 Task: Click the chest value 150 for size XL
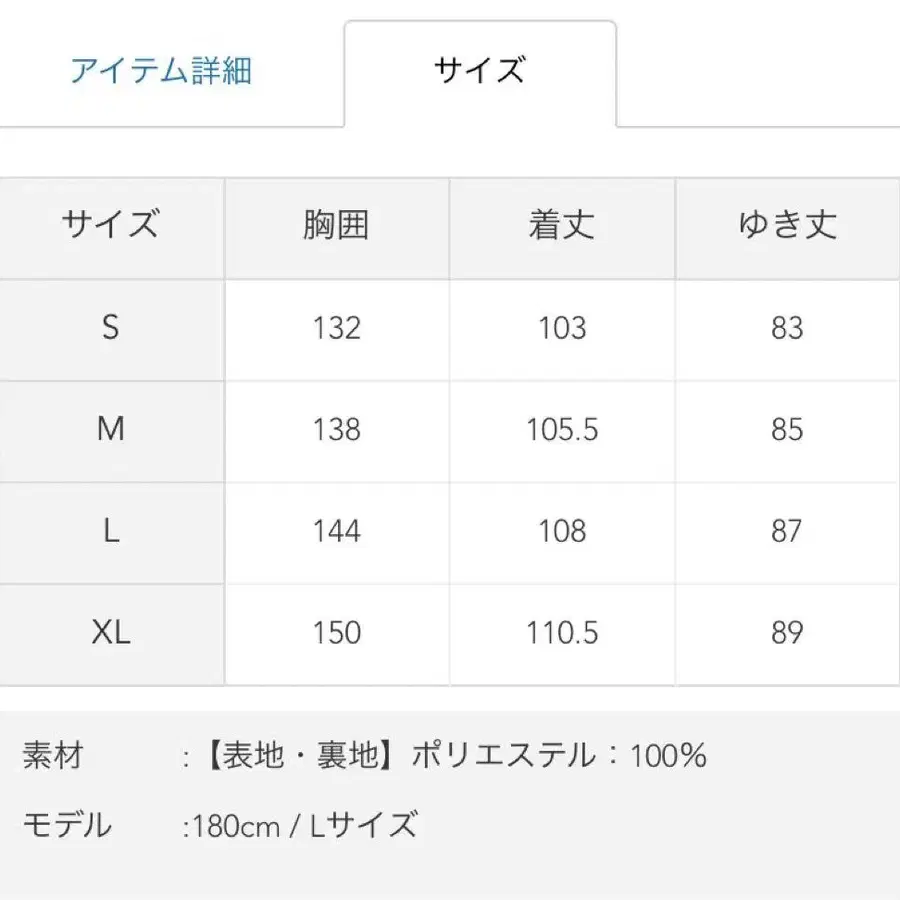337,633
